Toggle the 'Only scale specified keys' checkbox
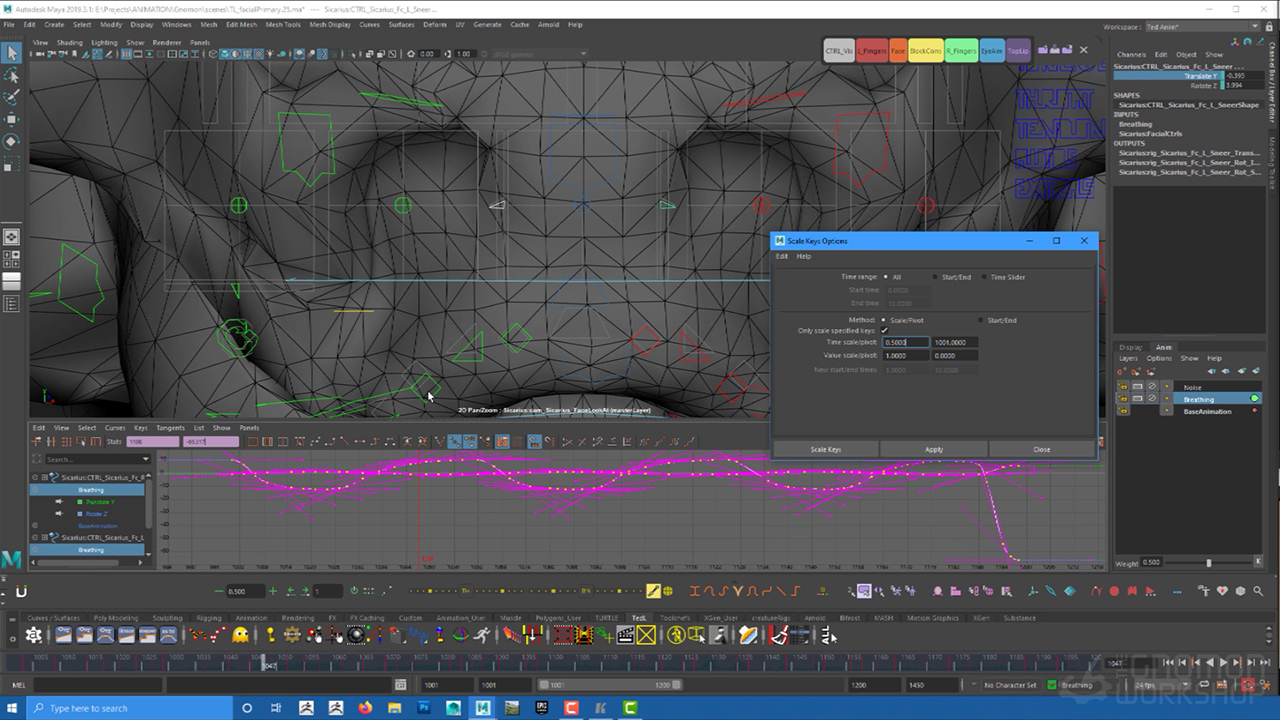This screenshot has height=720, width=1280. click(x=884, y=331)
